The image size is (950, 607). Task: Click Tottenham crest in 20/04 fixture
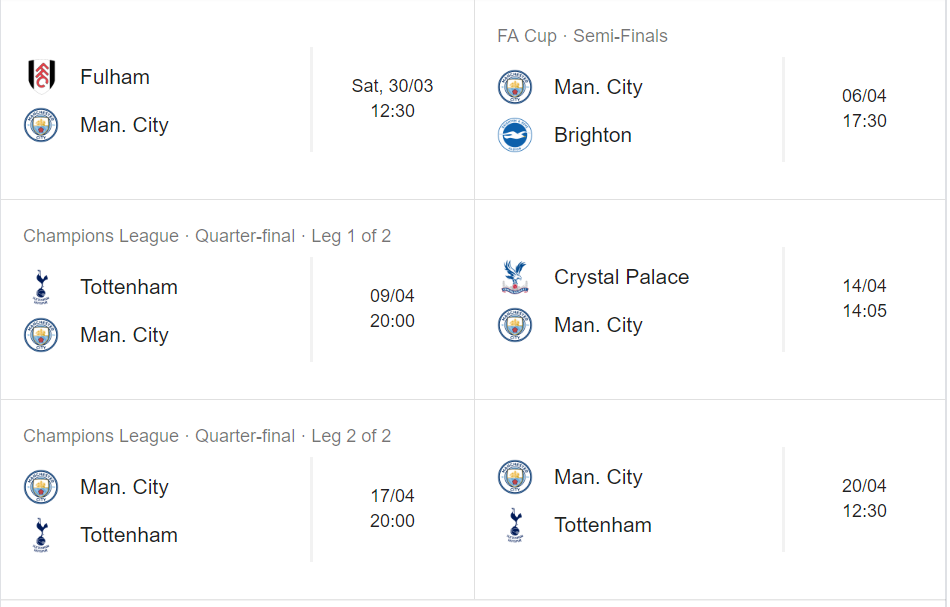(515, 525)
